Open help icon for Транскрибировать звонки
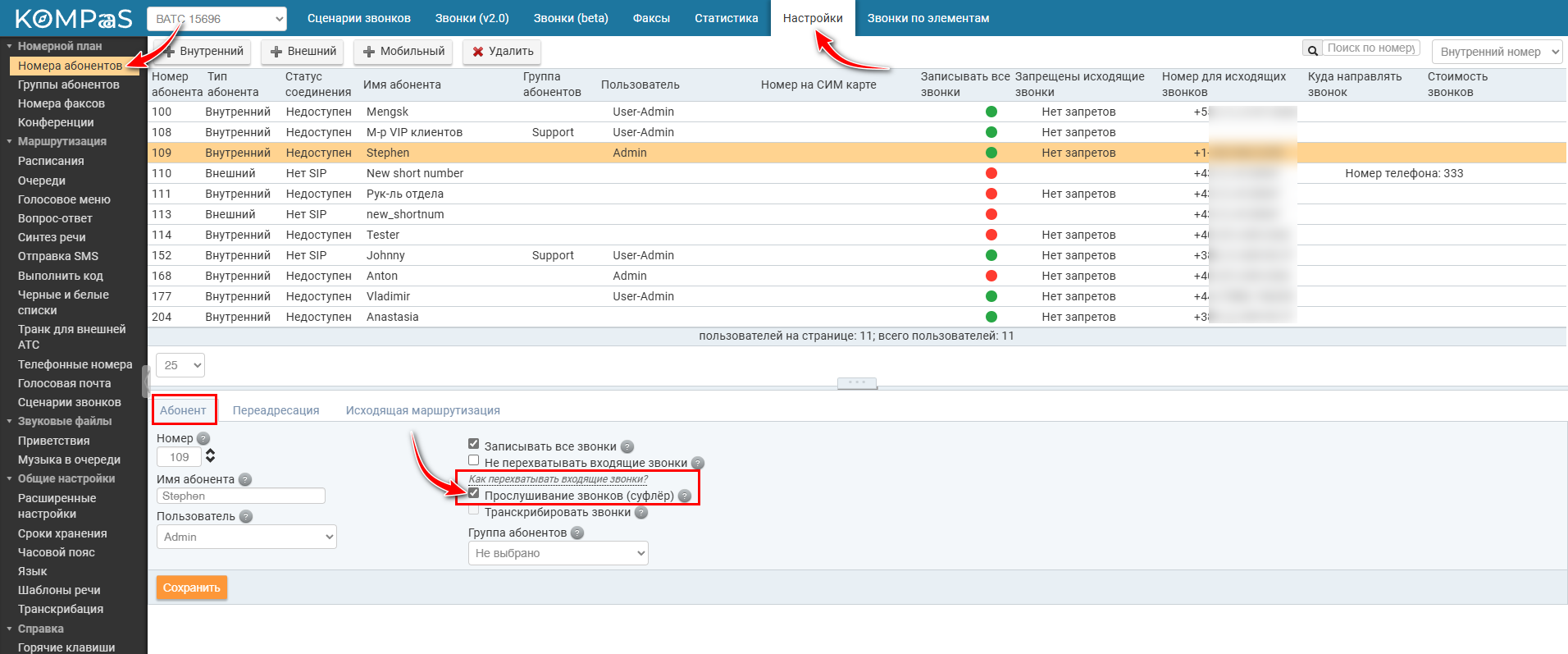Screen dimensions: 1568x654 (x=641, y=513)
